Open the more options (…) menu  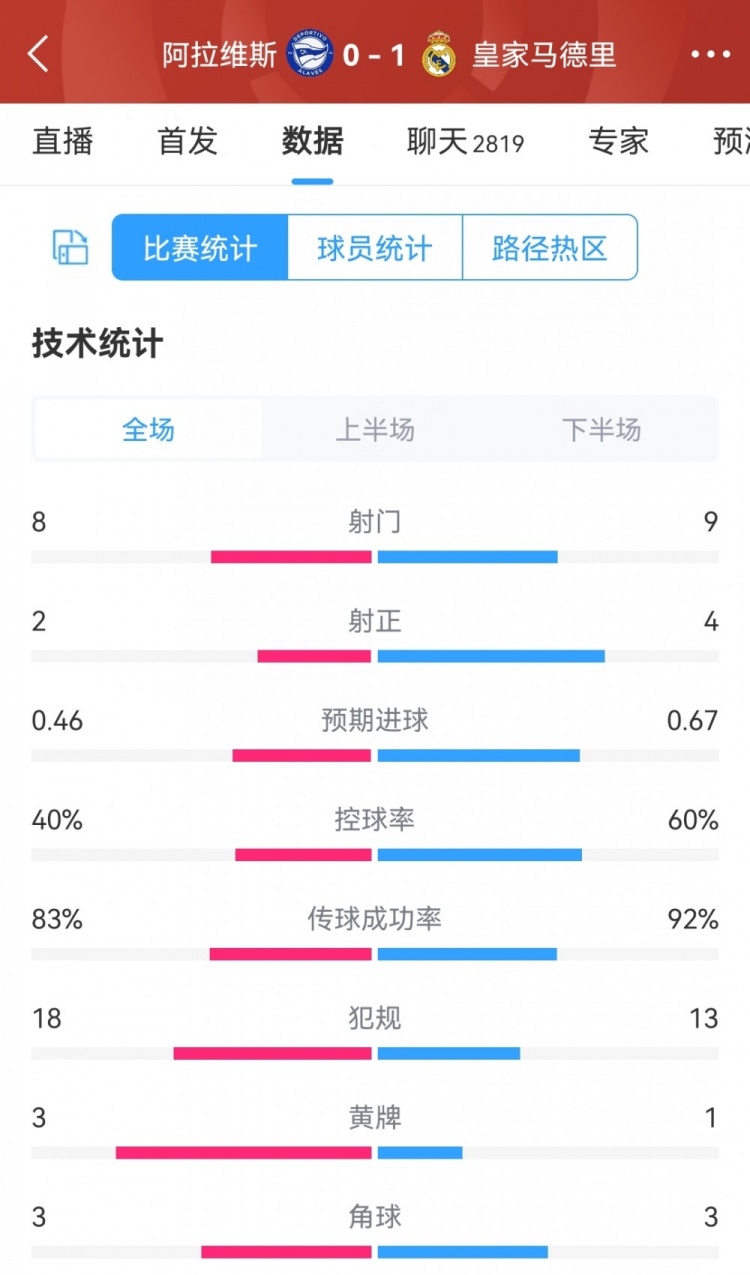pos(712,55)
